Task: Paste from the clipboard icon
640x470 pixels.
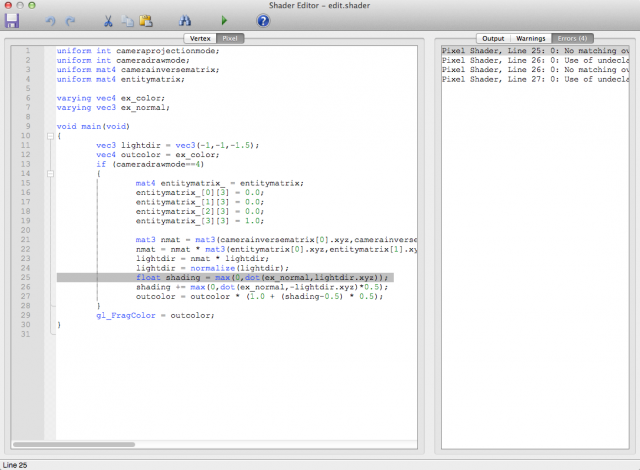Action: tap(146, 19)
